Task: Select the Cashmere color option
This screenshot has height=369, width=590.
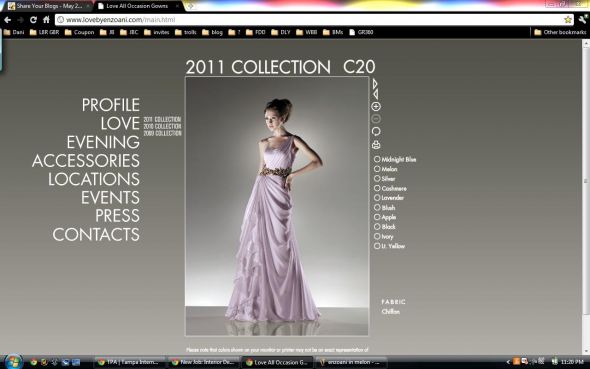Action: pyautogui.click(x=390, y=188)
